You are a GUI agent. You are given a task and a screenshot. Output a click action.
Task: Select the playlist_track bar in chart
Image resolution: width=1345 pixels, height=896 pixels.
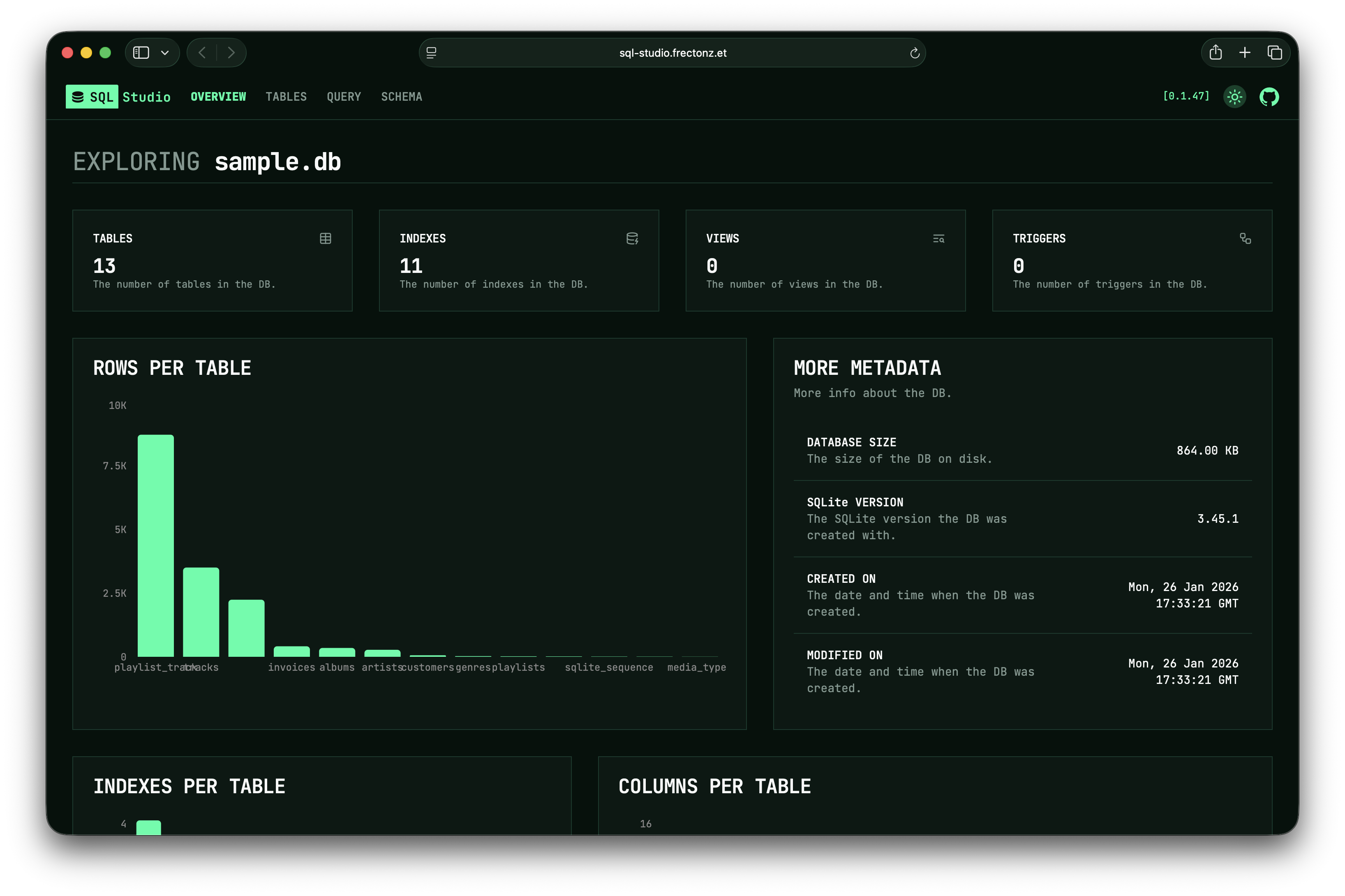click(x=155, y=545)
